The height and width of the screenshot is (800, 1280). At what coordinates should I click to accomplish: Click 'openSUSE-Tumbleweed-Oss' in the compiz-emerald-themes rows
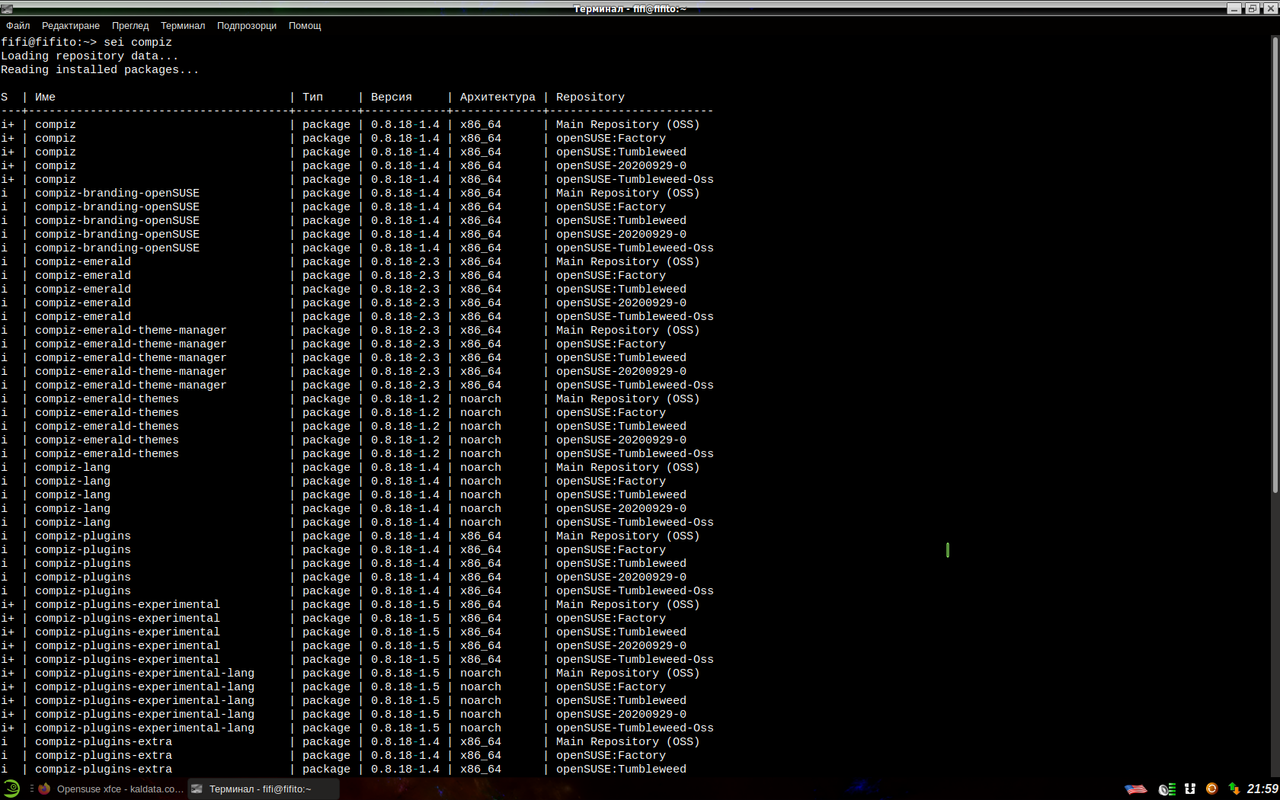pos(635,454)
